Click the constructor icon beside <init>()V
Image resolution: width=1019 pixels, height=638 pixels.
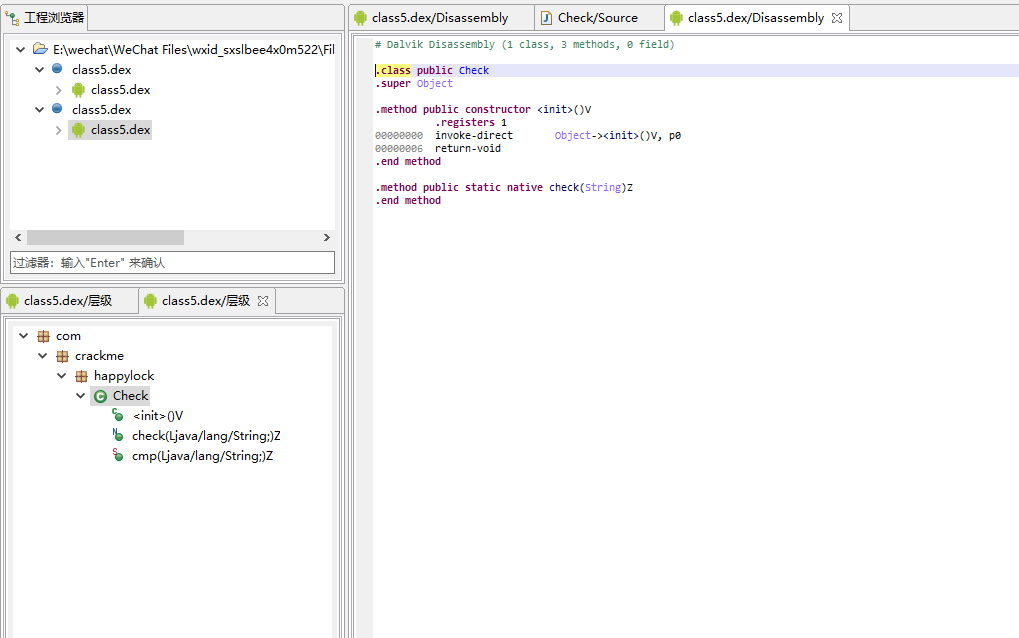pyautogui.click(x=118, y=415)
